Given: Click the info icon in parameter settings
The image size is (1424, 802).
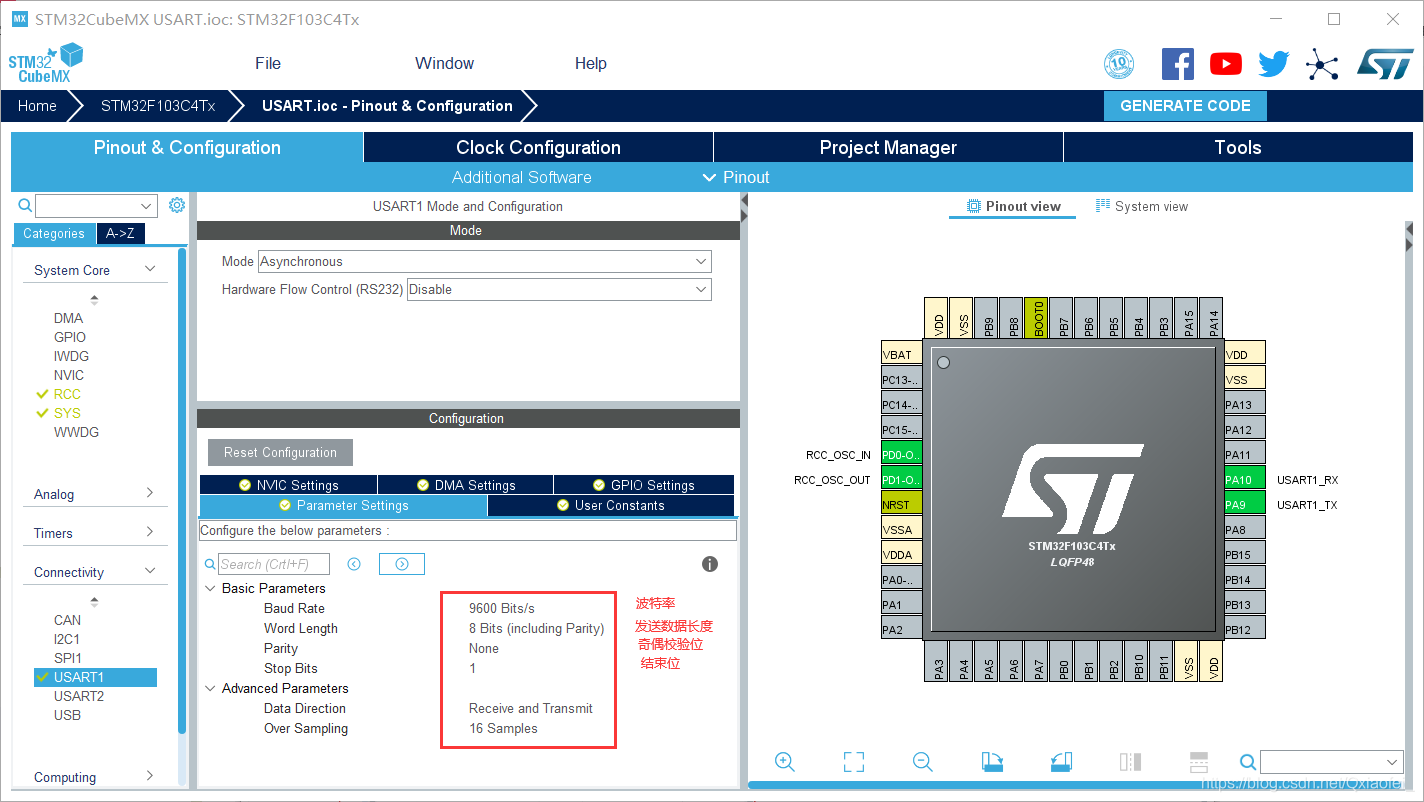Looking at the screenshot, I should click(710, 564).
